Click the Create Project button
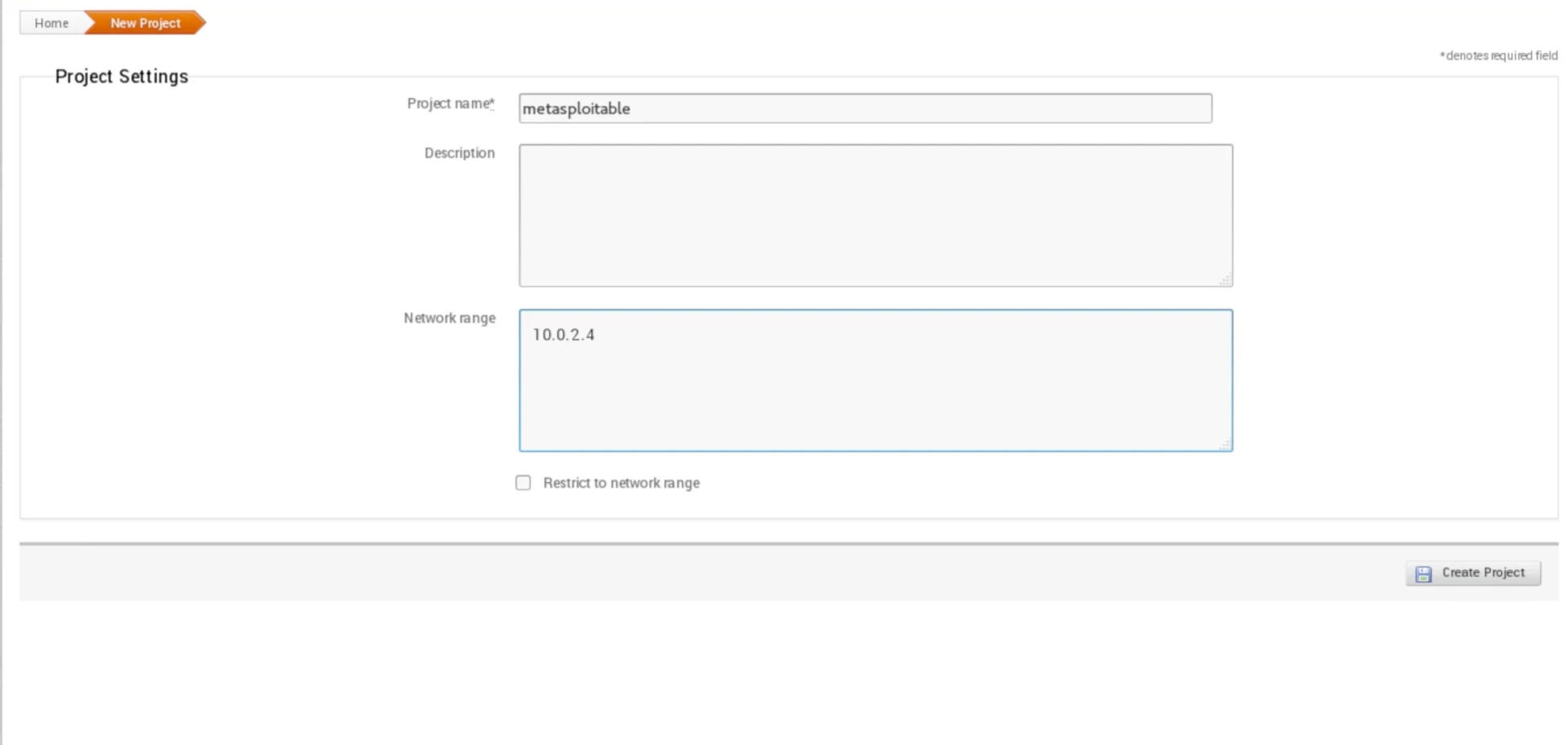 click(1473, 573)
